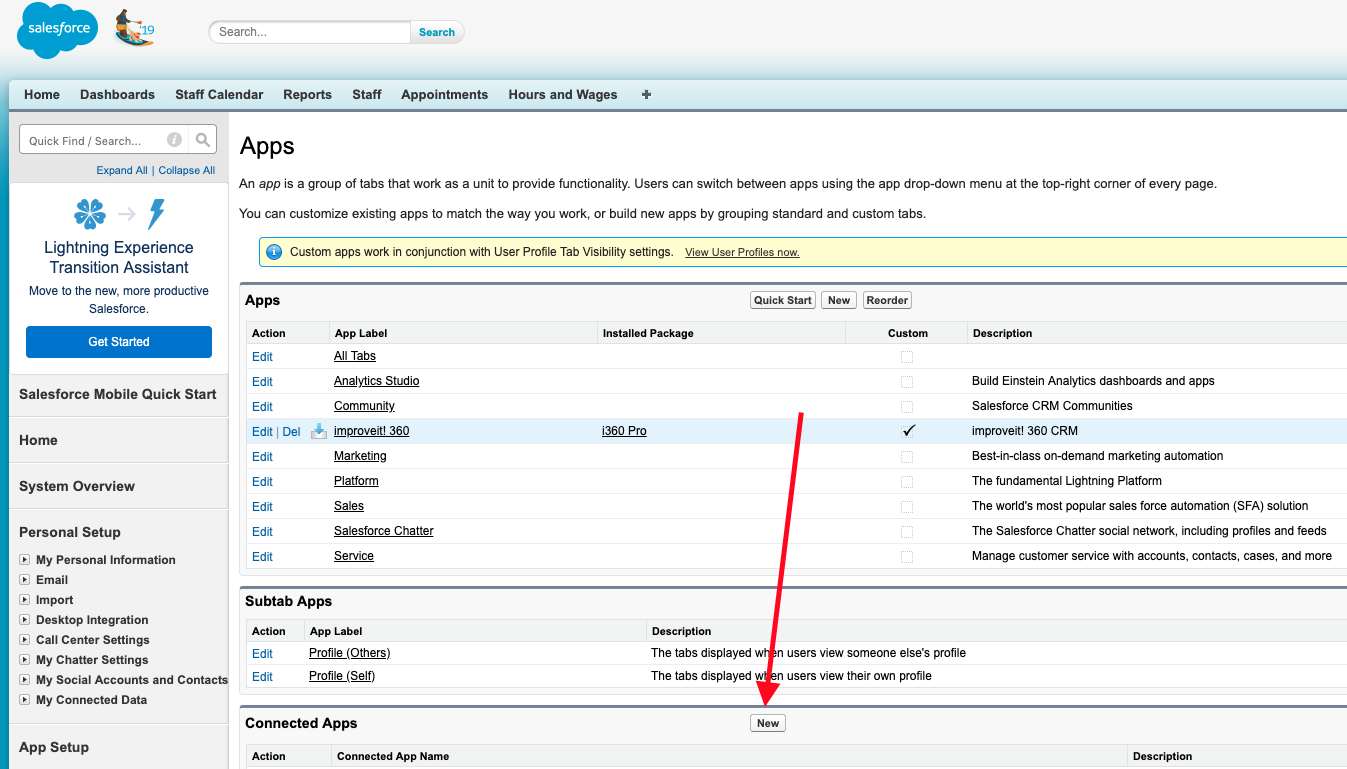
Task: Click Del for improveit! 360 app
Action: (291, 431)
